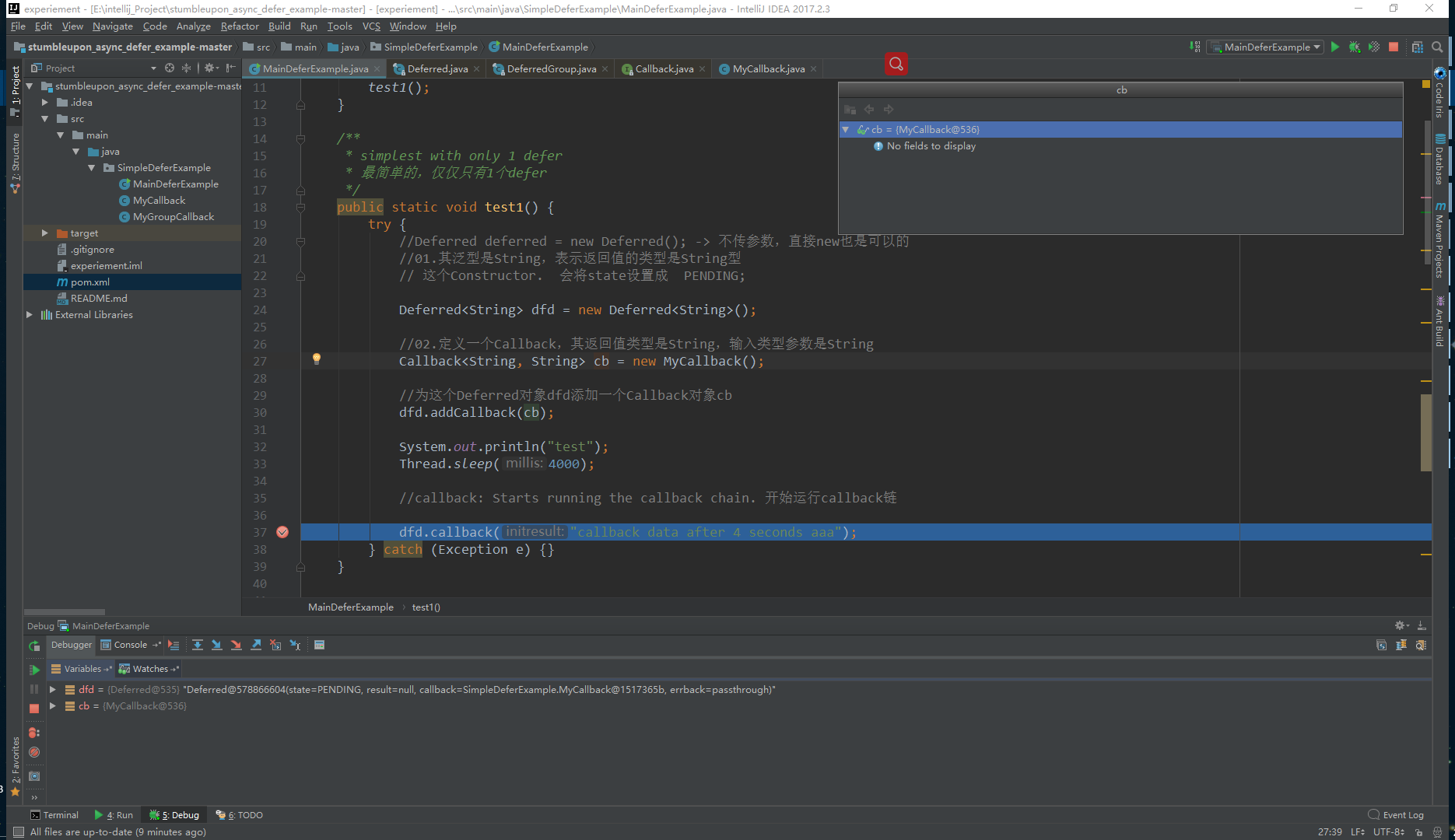Toggle code folding at line 18
The image size is (1455, 840).
[x=300, y=208]
